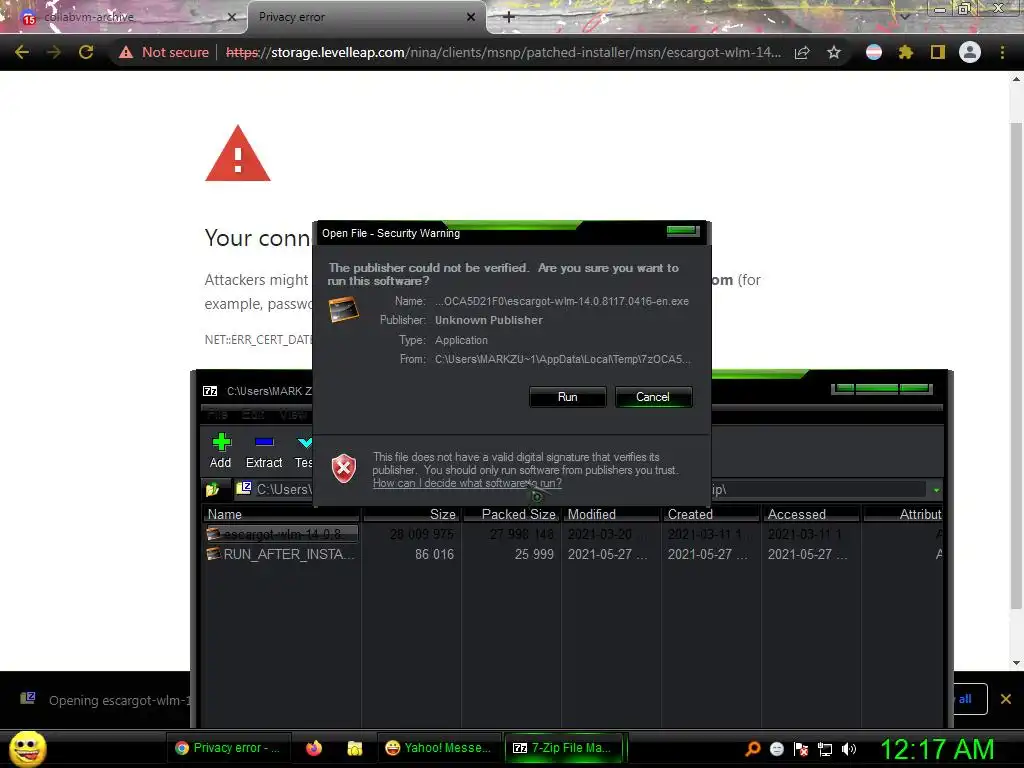Click the search magnifier tray icon
This screenshot has width=1024, height=768.
click(753, 748)
